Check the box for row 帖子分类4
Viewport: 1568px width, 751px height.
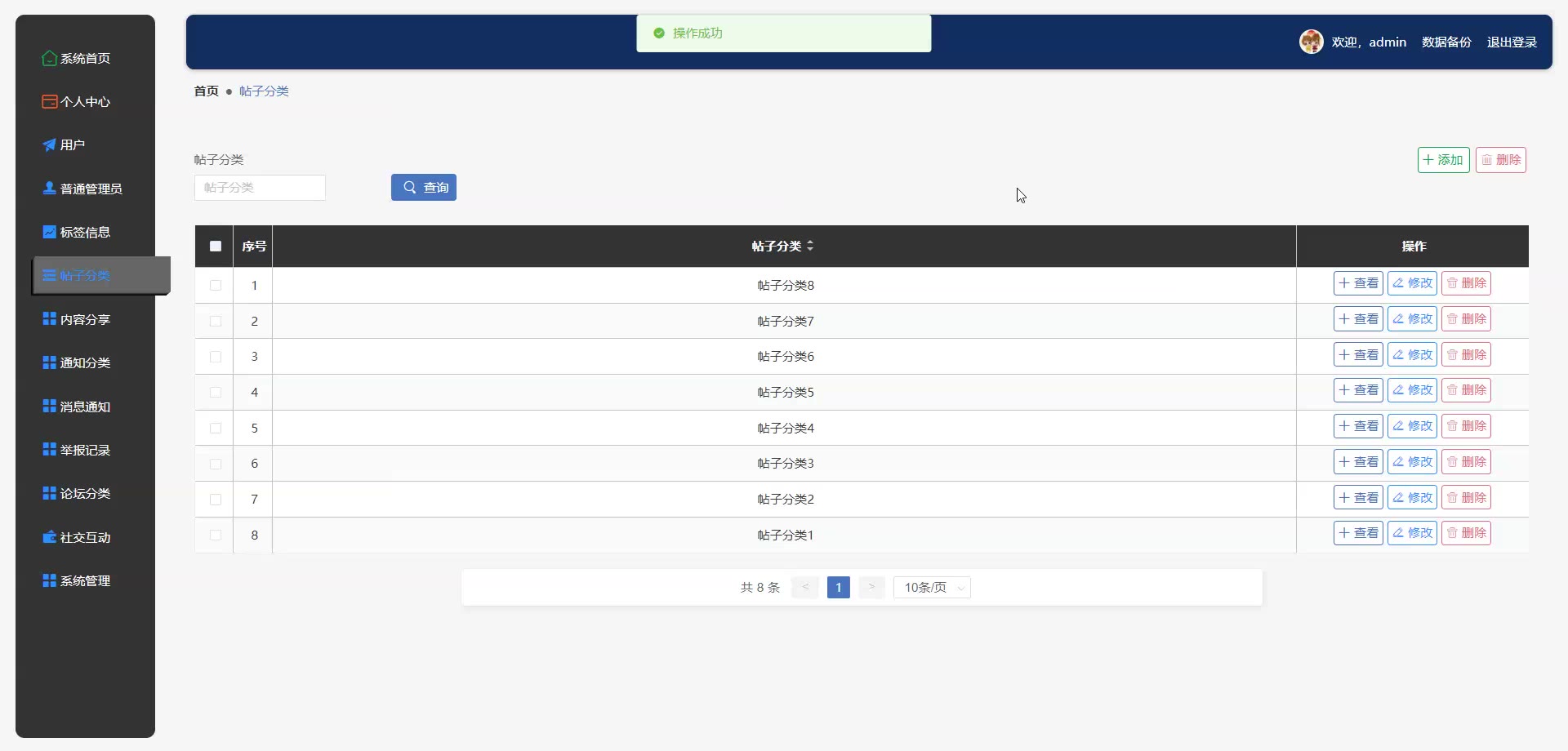pyautogui.click(x=216, y=428)
